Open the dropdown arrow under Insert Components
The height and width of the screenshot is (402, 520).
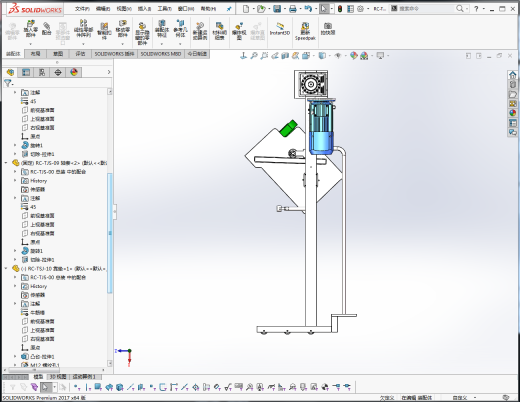[30, 44]
